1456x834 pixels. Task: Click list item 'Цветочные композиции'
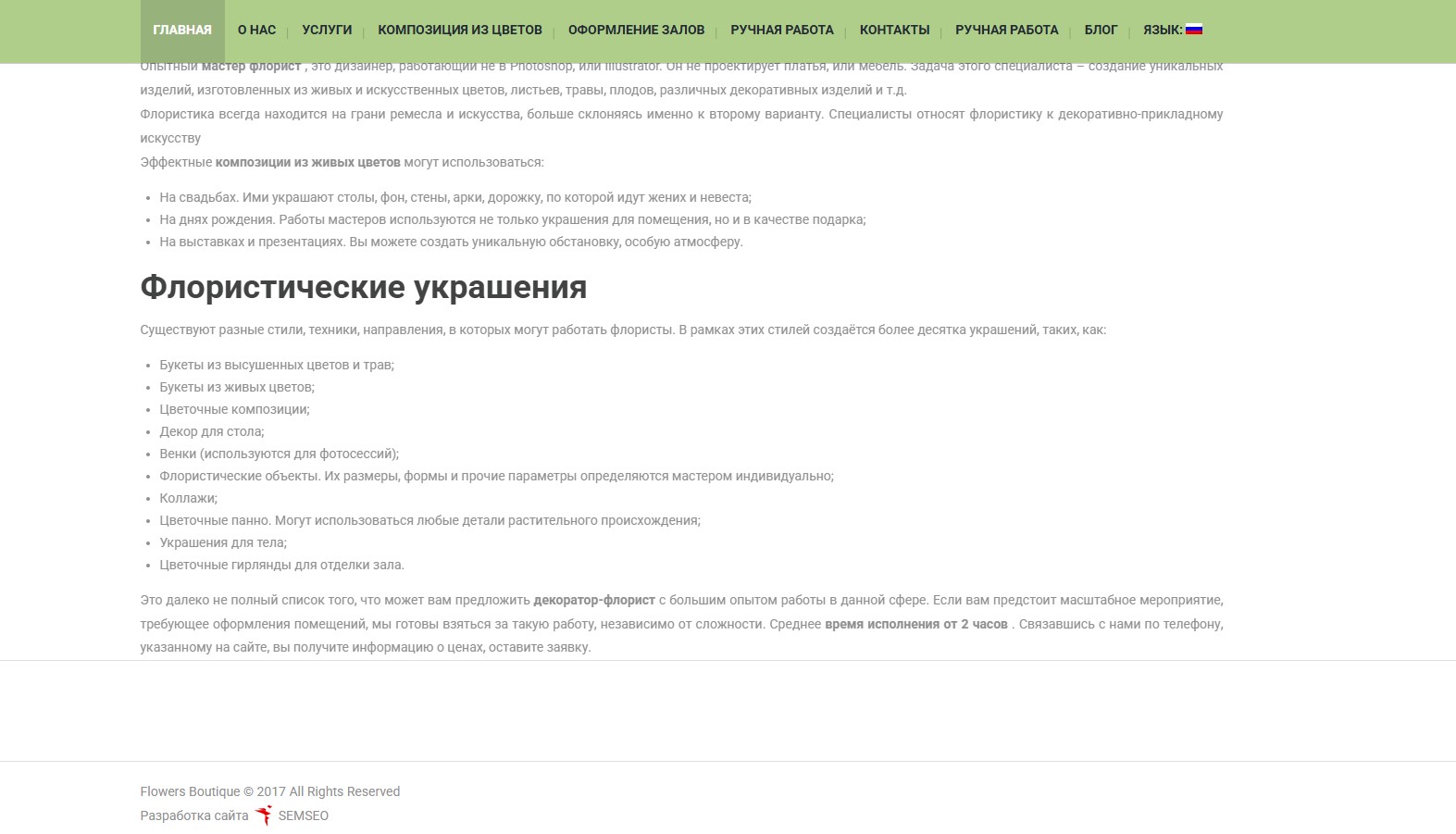235,409
